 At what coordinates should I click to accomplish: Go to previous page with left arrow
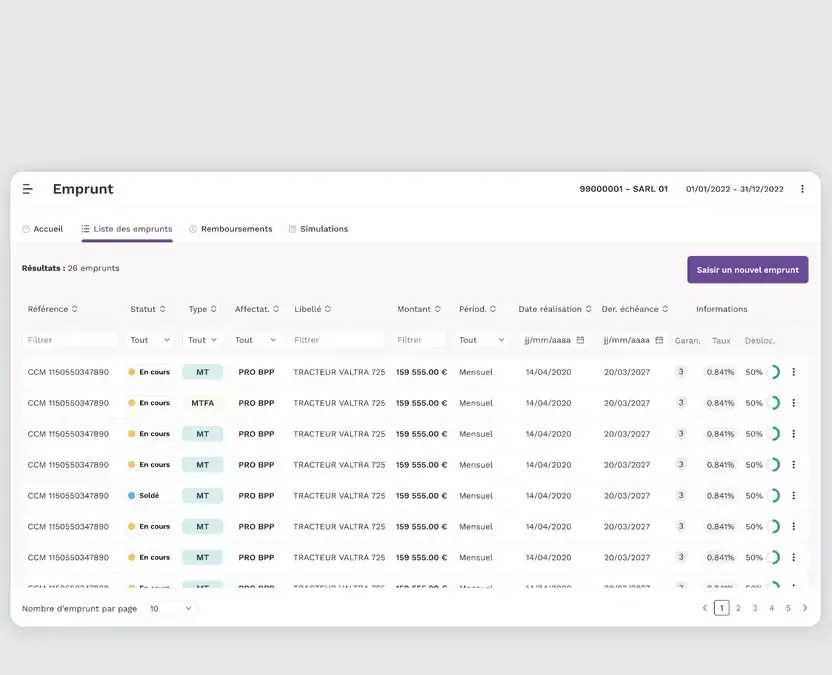(x=705, y=608)
